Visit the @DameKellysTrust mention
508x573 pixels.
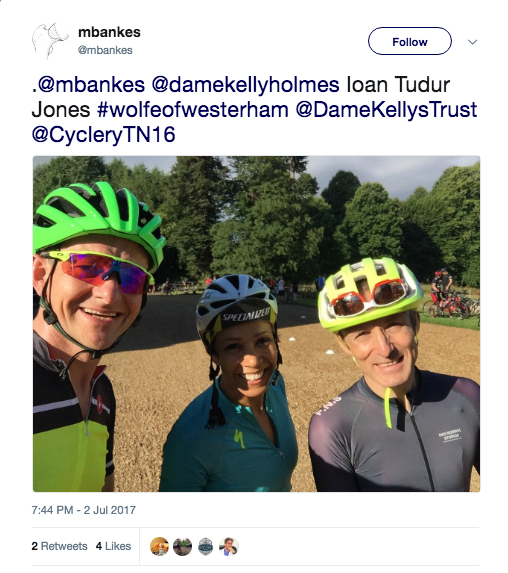386,110
